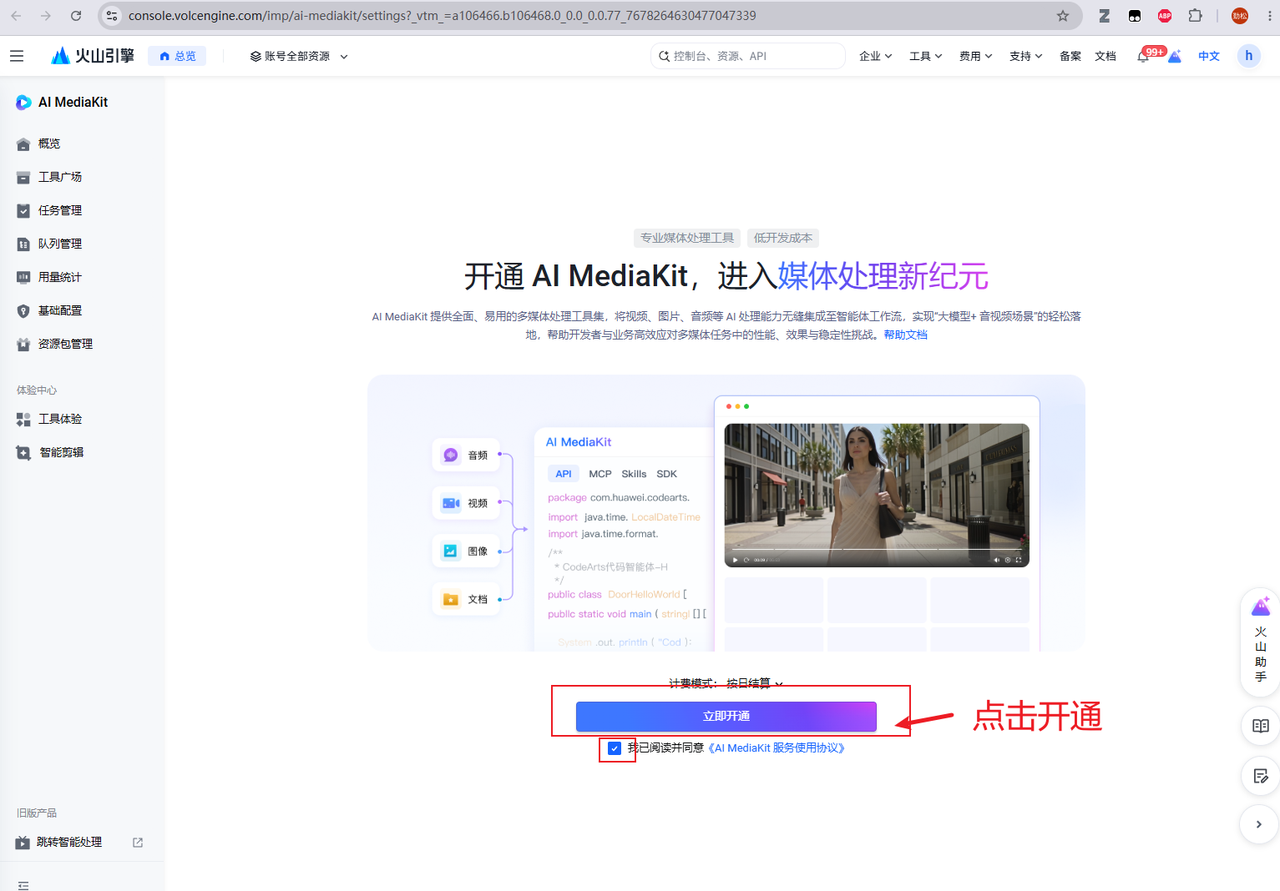The width and height of the screenshot is (1280, 891).
Task: Reload the page with the browser refresh icon
Action: coord(77,16)
